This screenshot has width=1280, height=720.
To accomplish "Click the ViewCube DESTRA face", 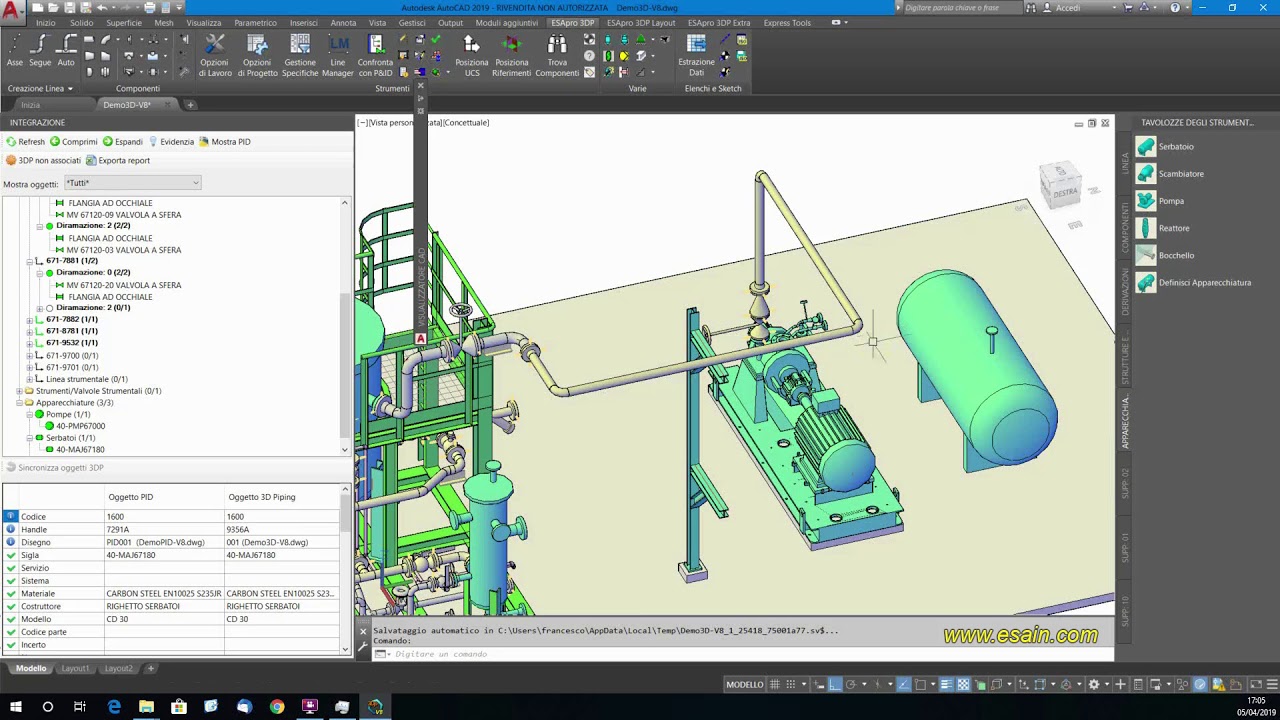I will [x=1064, y=191].
